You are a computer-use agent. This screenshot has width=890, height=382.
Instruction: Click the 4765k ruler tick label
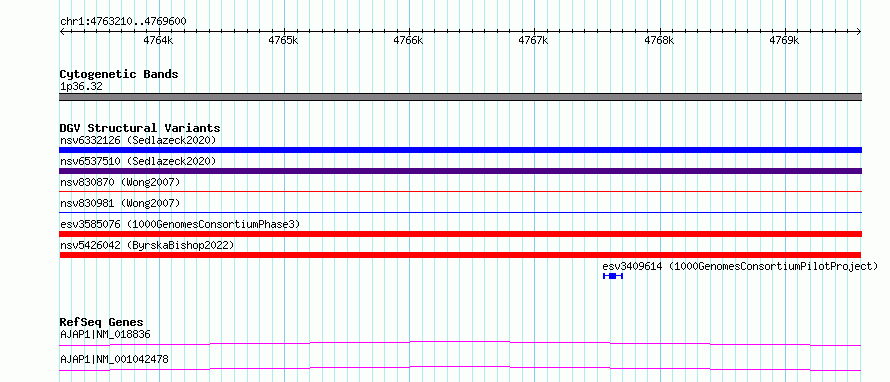[x=283, y=40]
